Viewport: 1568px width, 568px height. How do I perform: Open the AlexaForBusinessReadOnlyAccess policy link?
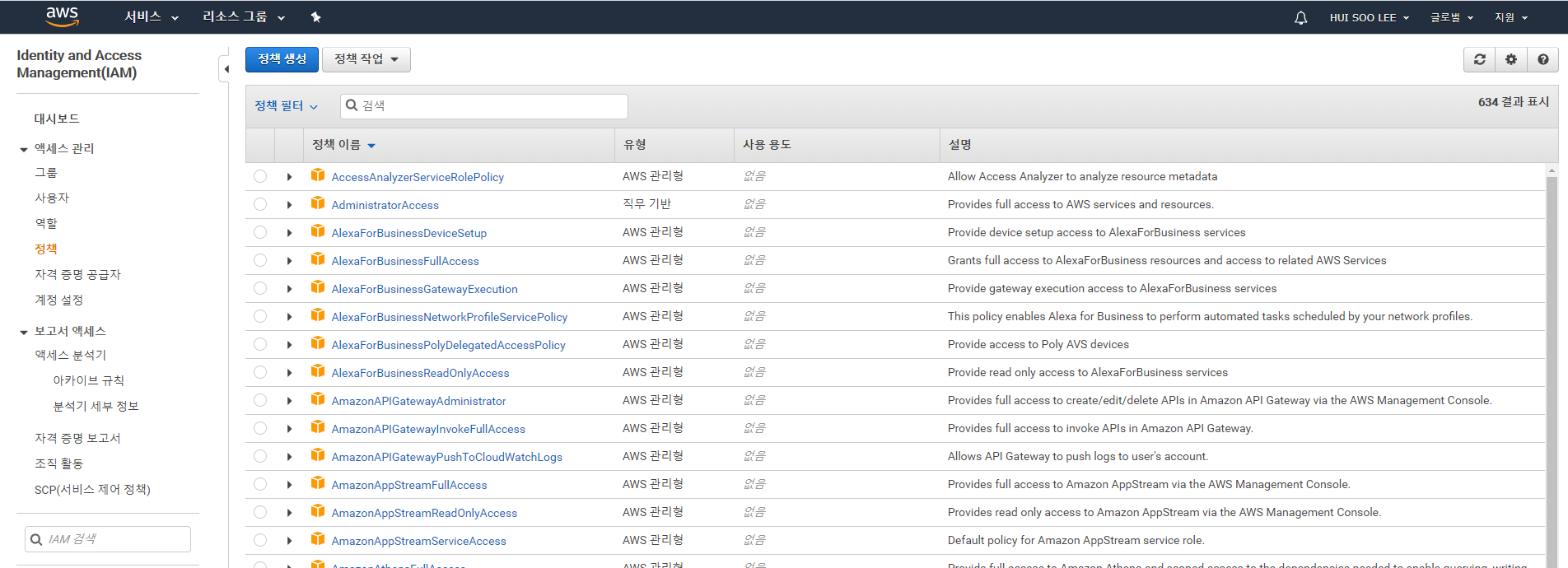[420, 373]
